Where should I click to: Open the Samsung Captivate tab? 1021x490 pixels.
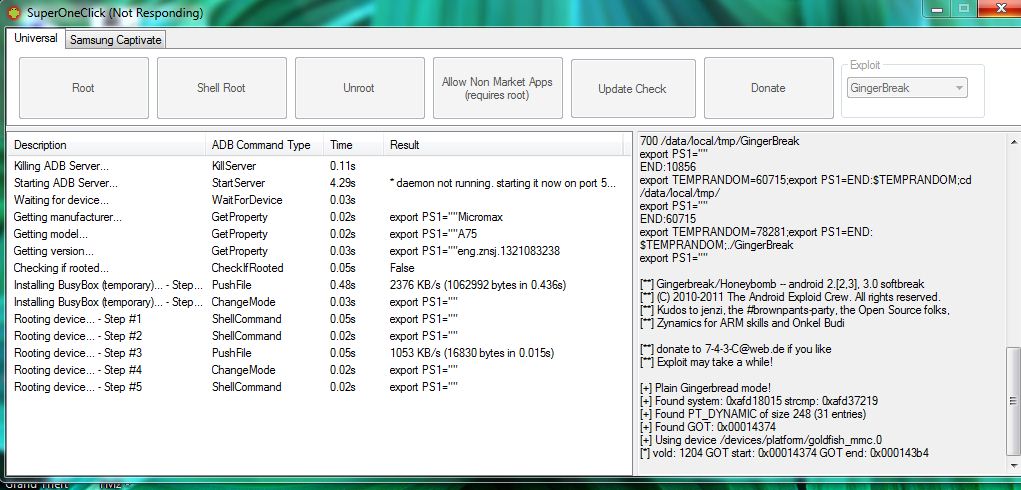point(115,40)
